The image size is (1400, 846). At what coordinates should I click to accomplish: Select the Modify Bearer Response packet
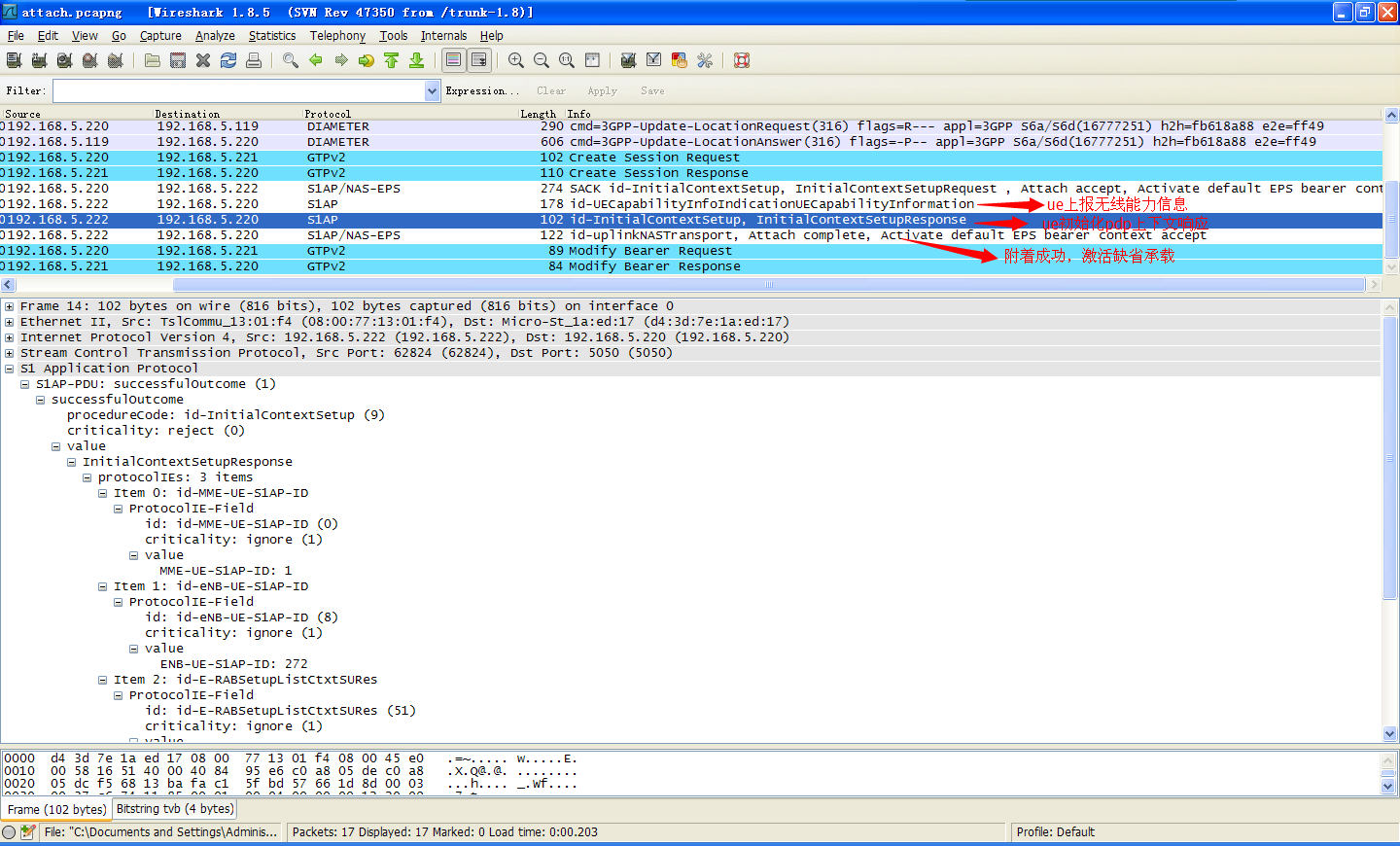[x=691, y=266]
